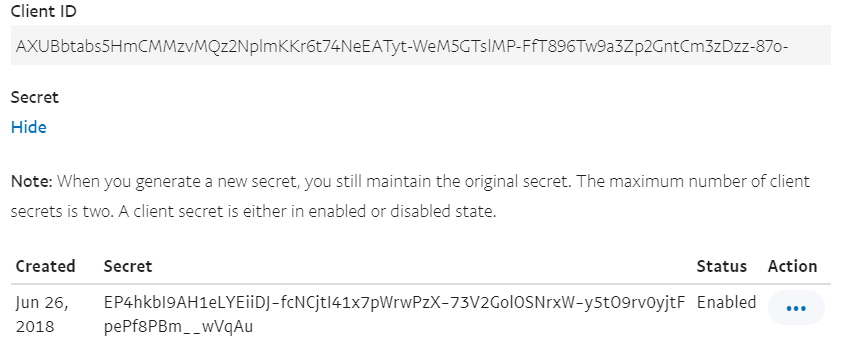Screen dimensions: 841x360
Task: Click the Created column header
Action: pyautogui.click(x=45, y=266)
